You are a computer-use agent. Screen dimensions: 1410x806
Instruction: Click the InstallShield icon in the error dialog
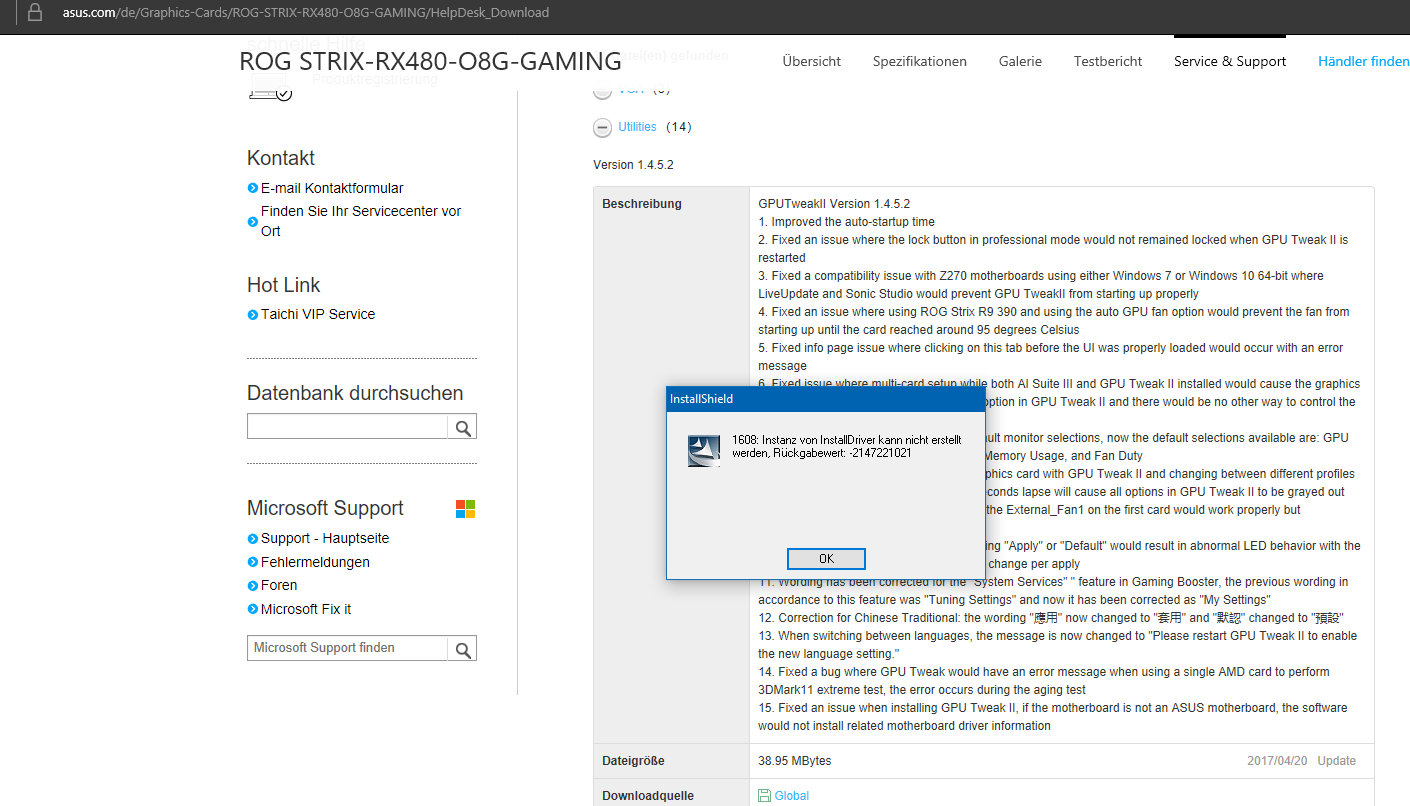pos(704,451)
